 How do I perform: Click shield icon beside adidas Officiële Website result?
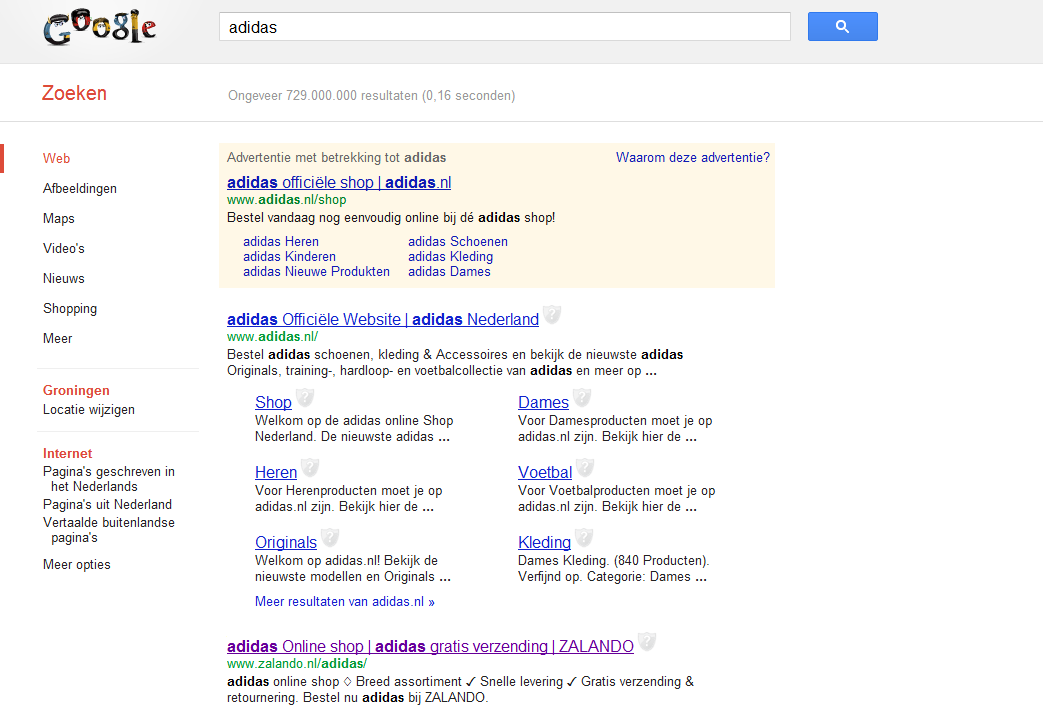click(x=551, y=314)
